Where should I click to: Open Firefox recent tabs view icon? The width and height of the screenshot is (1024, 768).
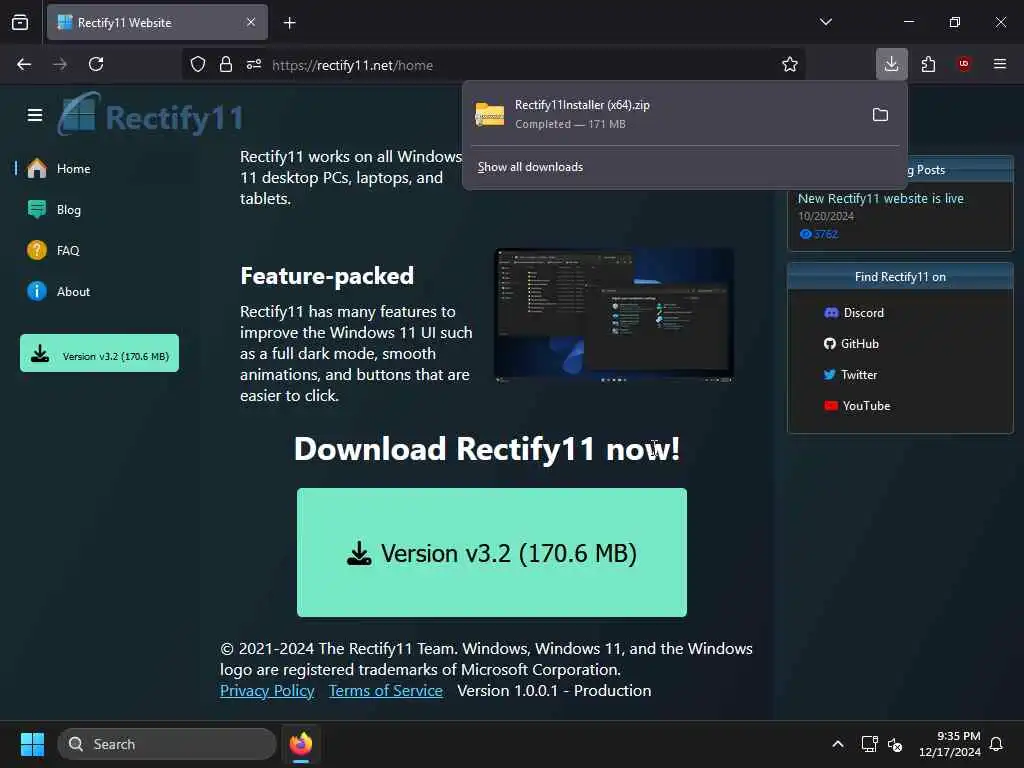[x=20, y=22]
